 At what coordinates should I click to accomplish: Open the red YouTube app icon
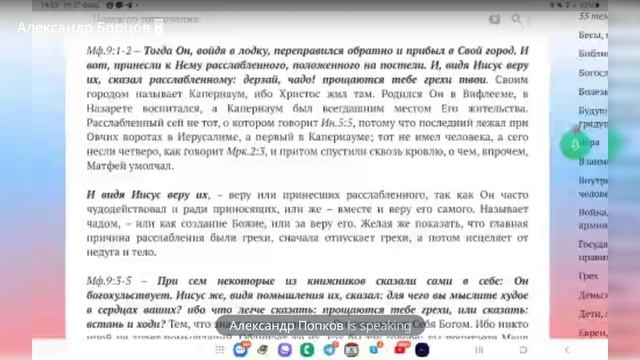point(401,349)
